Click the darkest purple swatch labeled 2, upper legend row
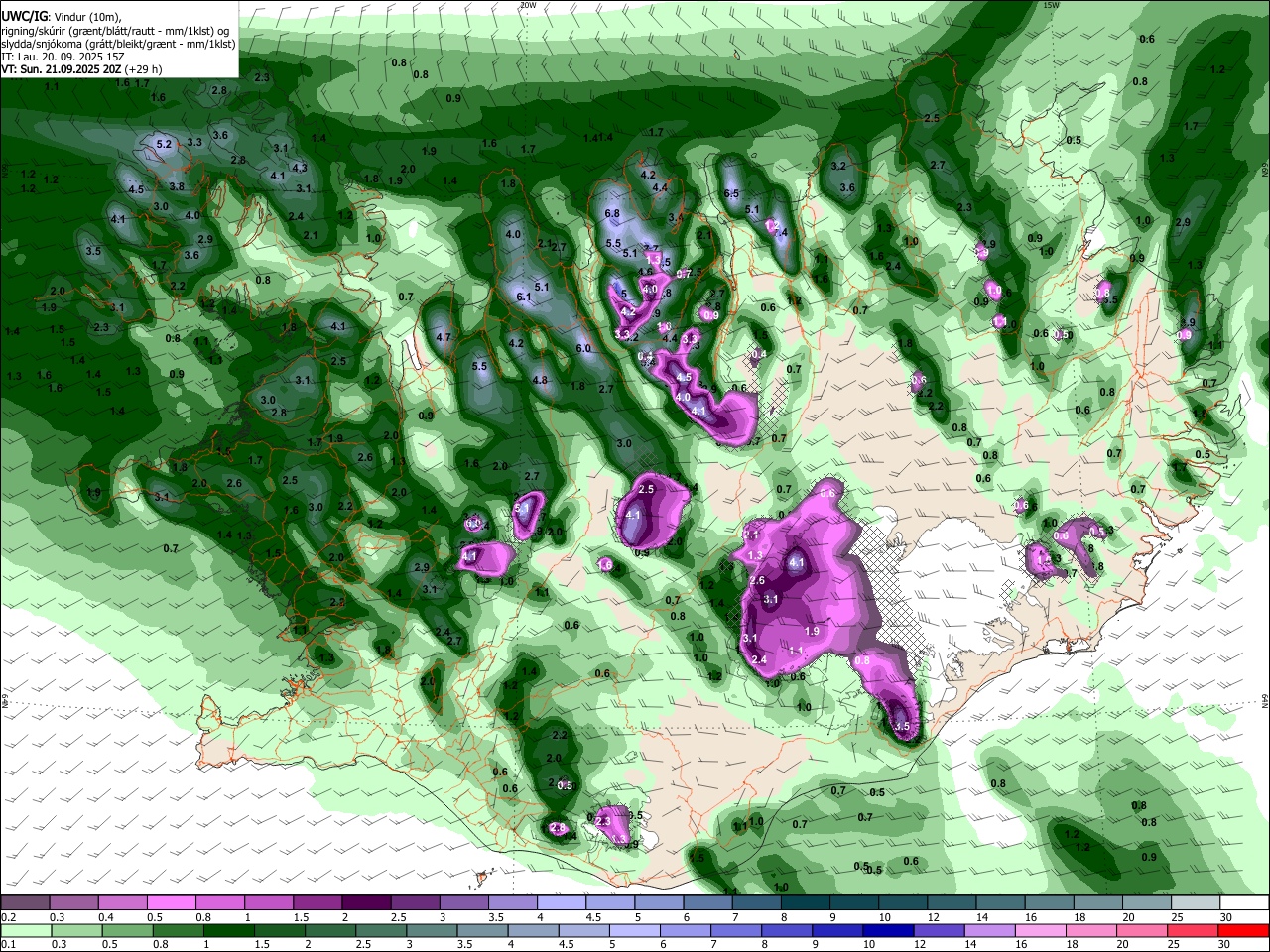The image size is (1270, 952). (x=366, y=902)
